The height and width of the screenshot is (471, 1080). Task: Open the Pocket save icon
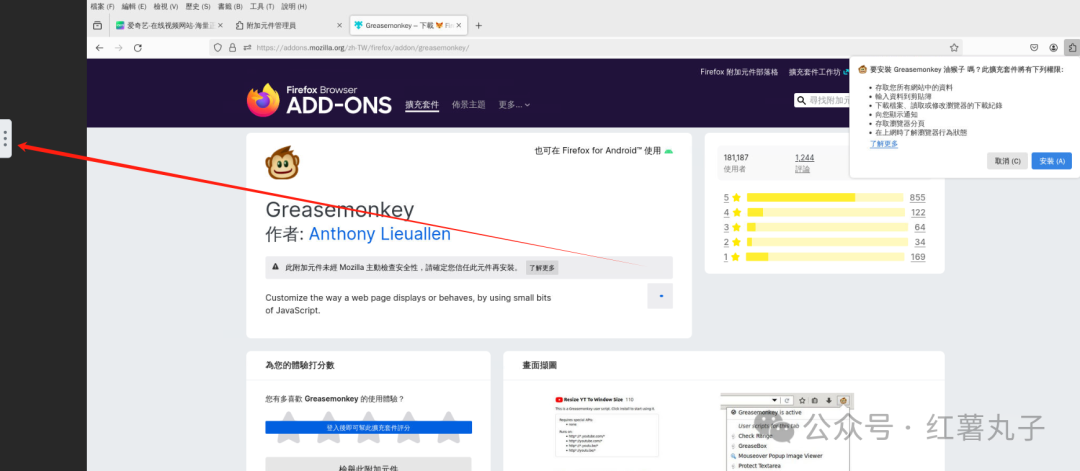click(x=1034, y=48)
